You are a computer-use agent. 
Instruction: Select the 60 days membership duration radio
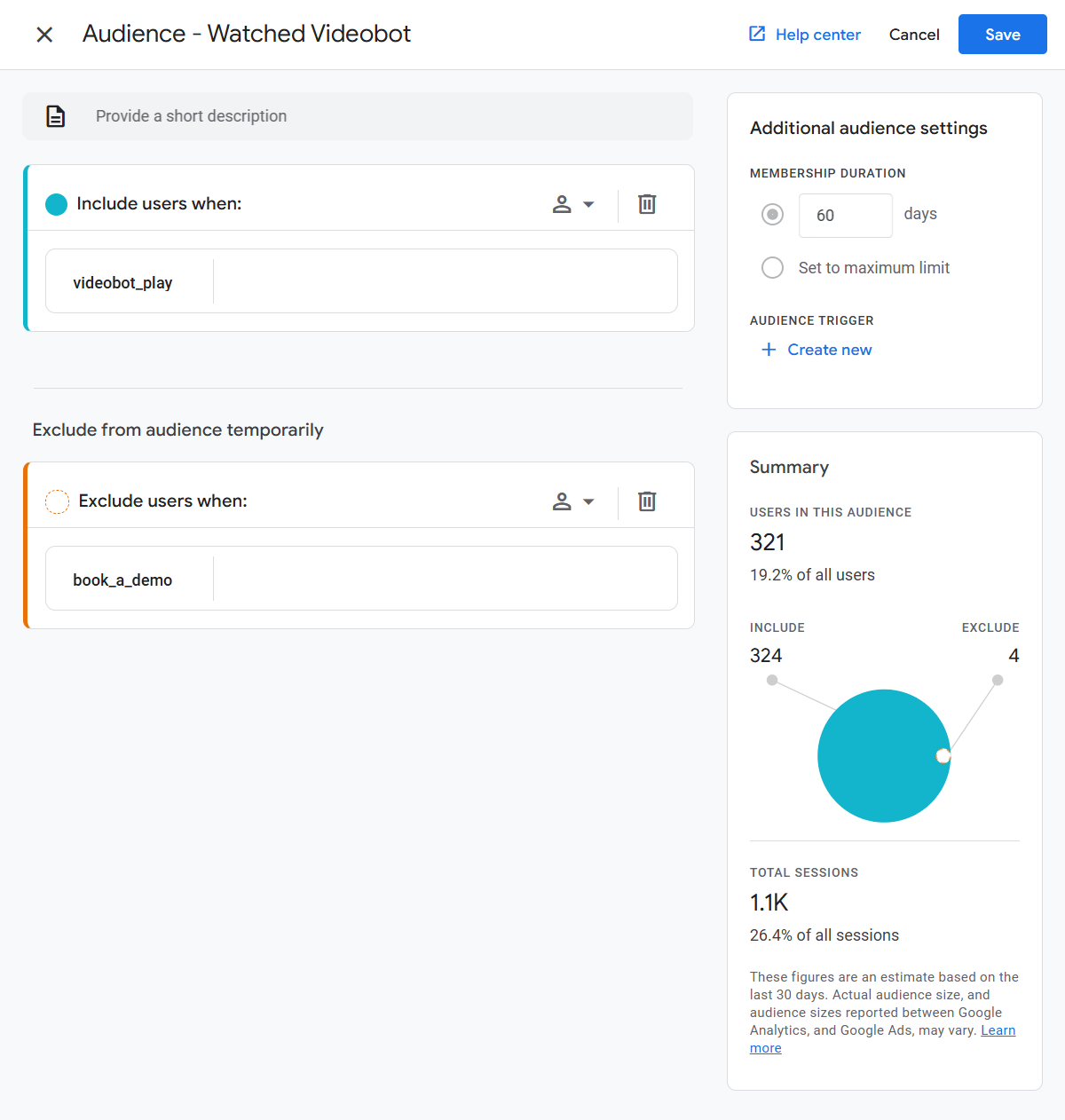772,215
